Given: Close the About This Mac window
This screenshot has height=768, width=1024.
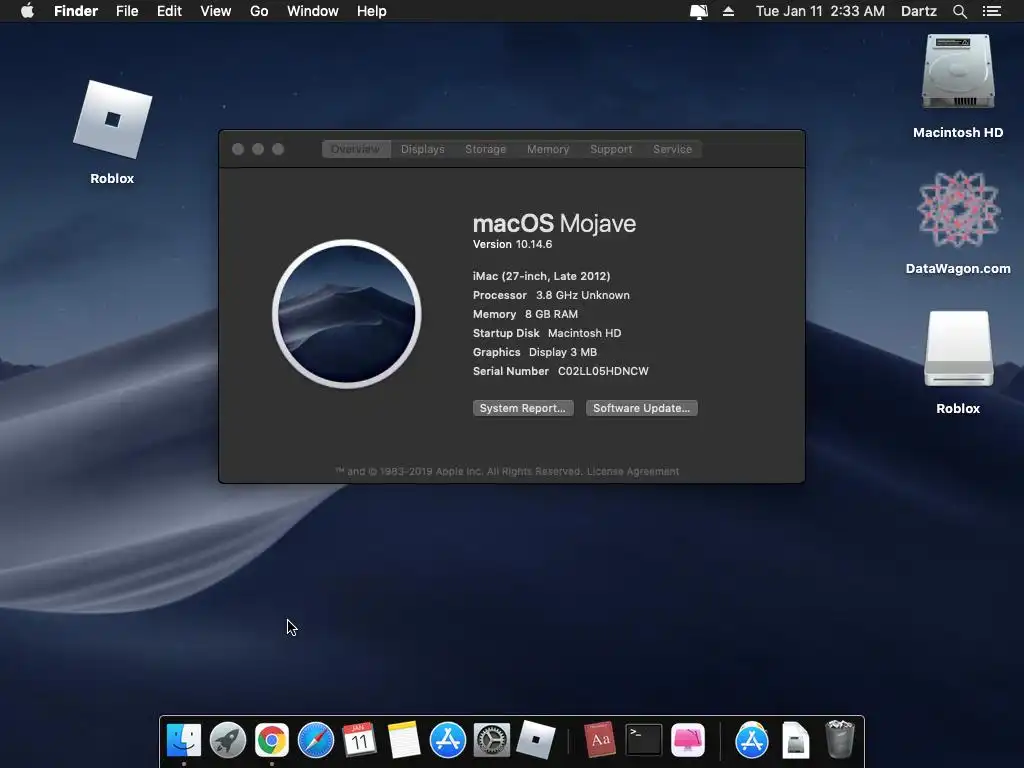Looking at the screenshot, I should coord(238,149).
